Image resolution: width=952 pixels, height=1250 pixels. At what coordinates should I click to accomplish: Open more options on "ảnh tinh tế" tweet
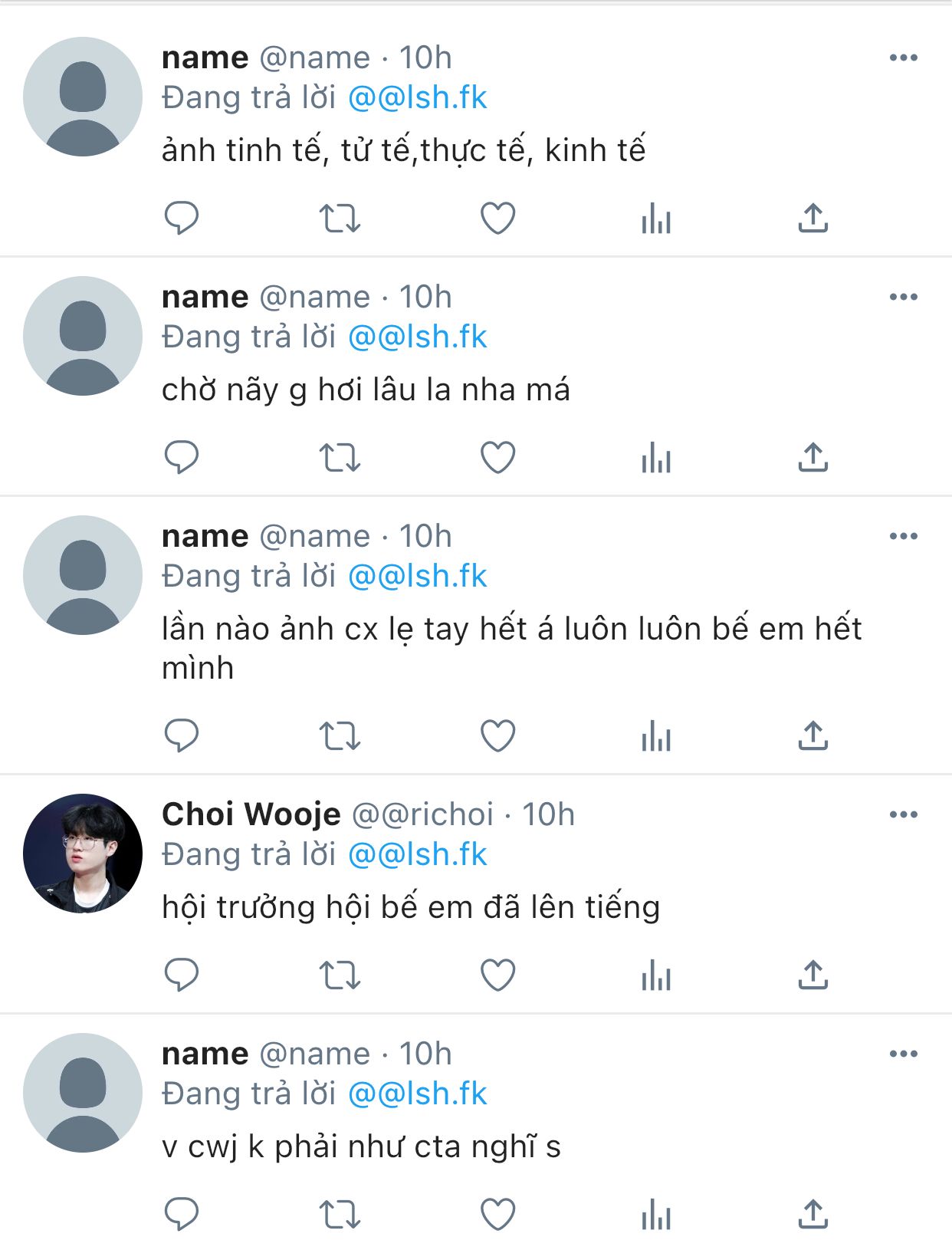point(904,58)
